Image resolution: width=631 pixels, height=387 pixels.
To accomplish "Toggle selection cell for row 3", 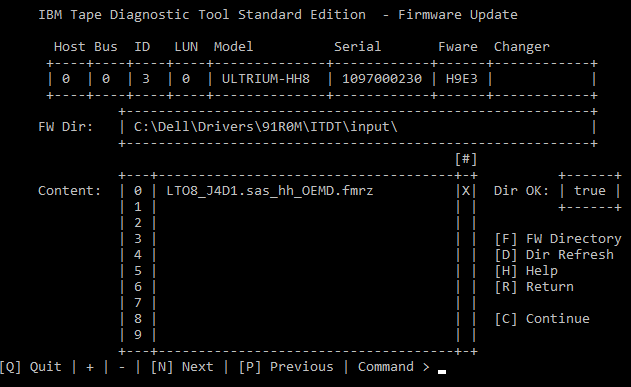I will (466, 239).
